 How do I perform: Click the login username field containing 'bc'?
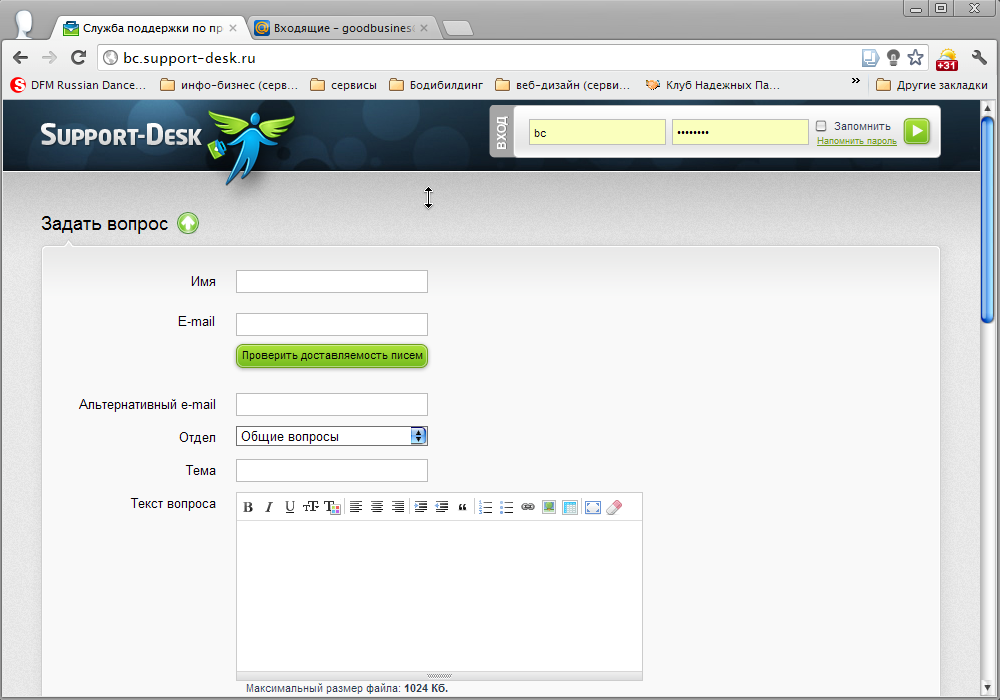597,132
